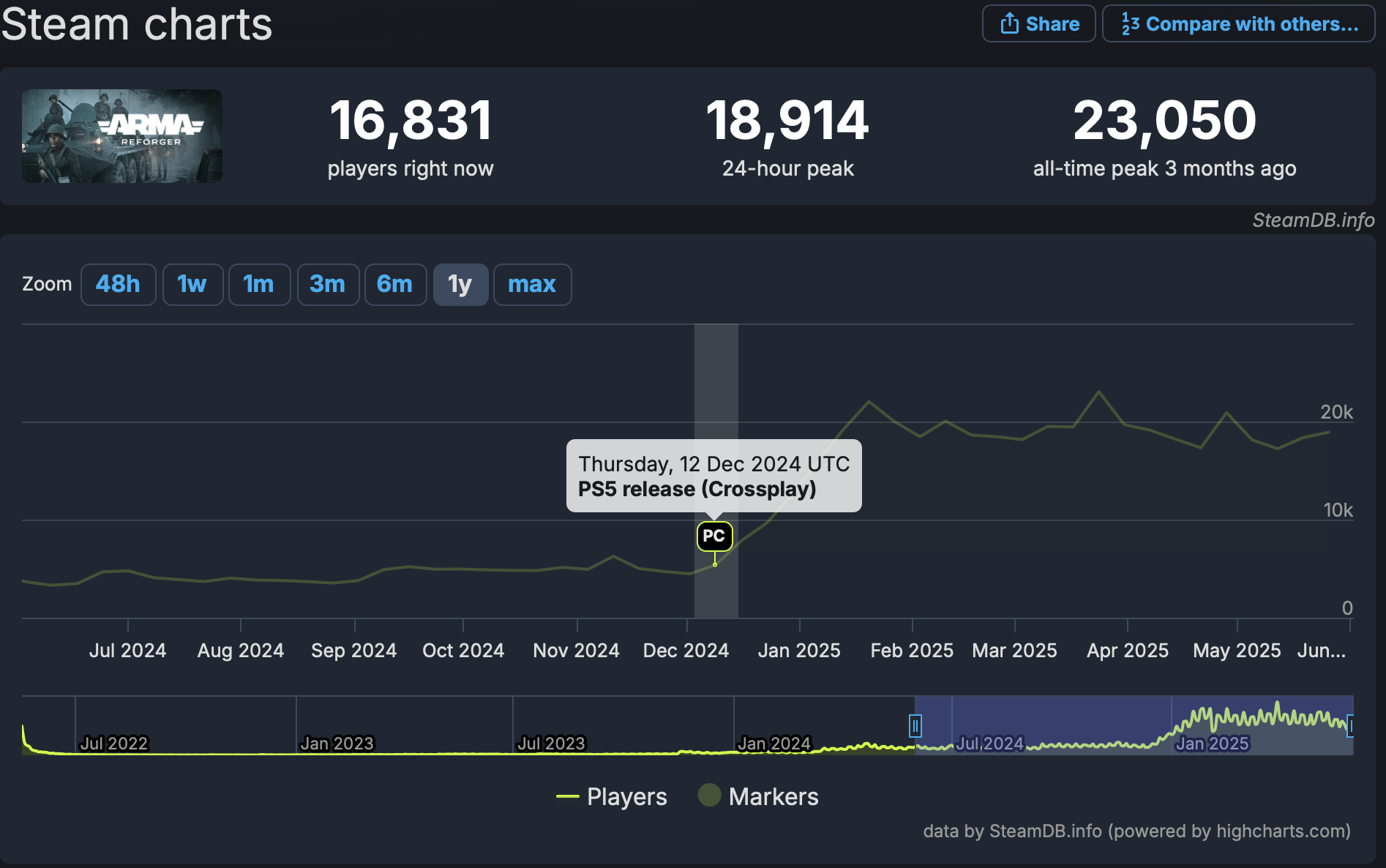Click the 23,050 all-time peak value
This screenshot has height=868, width=1386.
[x=1164, y=120]
